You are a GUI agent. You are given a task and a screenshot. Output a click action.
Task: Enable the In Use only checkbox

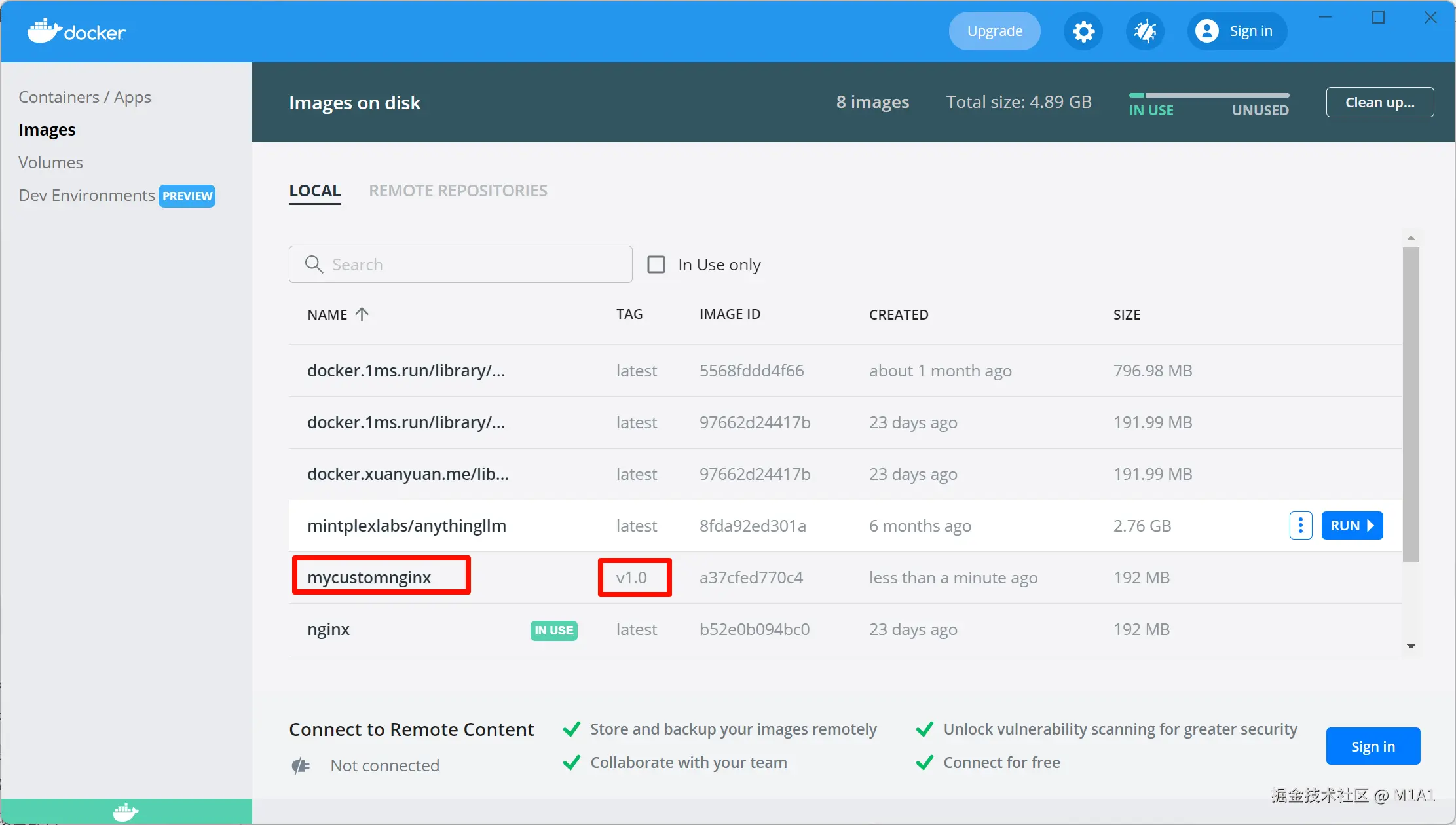[656, 265]
